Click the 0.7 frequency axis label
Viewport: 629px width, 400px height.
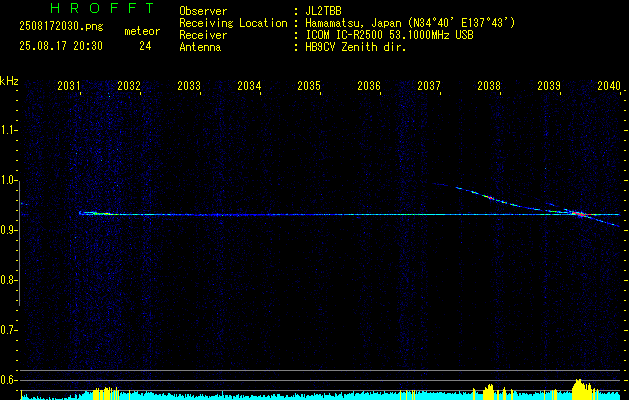tap(8, 330)
